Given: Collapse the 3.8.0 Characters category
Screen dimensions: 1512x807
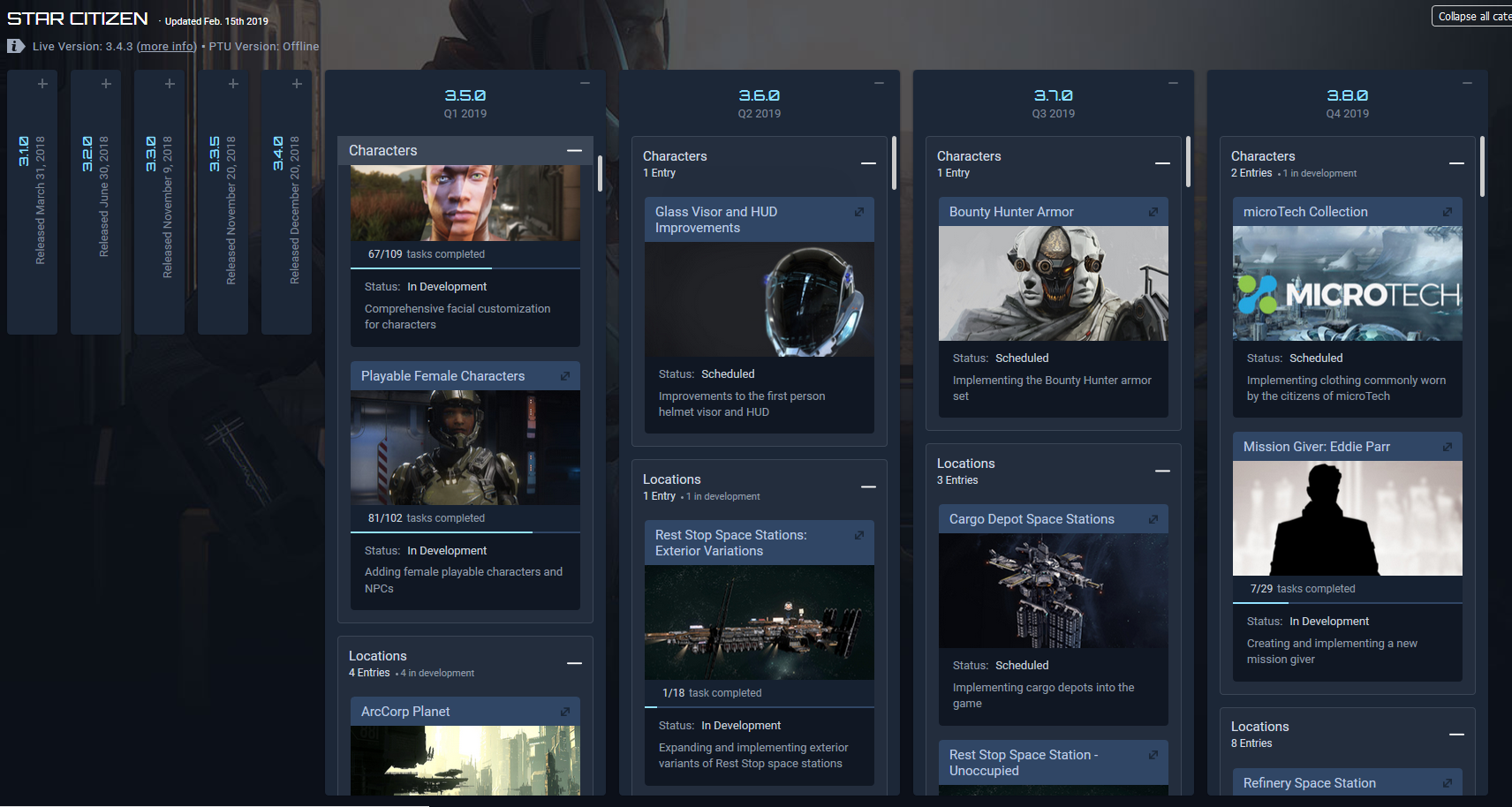Looking at the screenshot, I should pyautogui.click(x=1456, y=163).
